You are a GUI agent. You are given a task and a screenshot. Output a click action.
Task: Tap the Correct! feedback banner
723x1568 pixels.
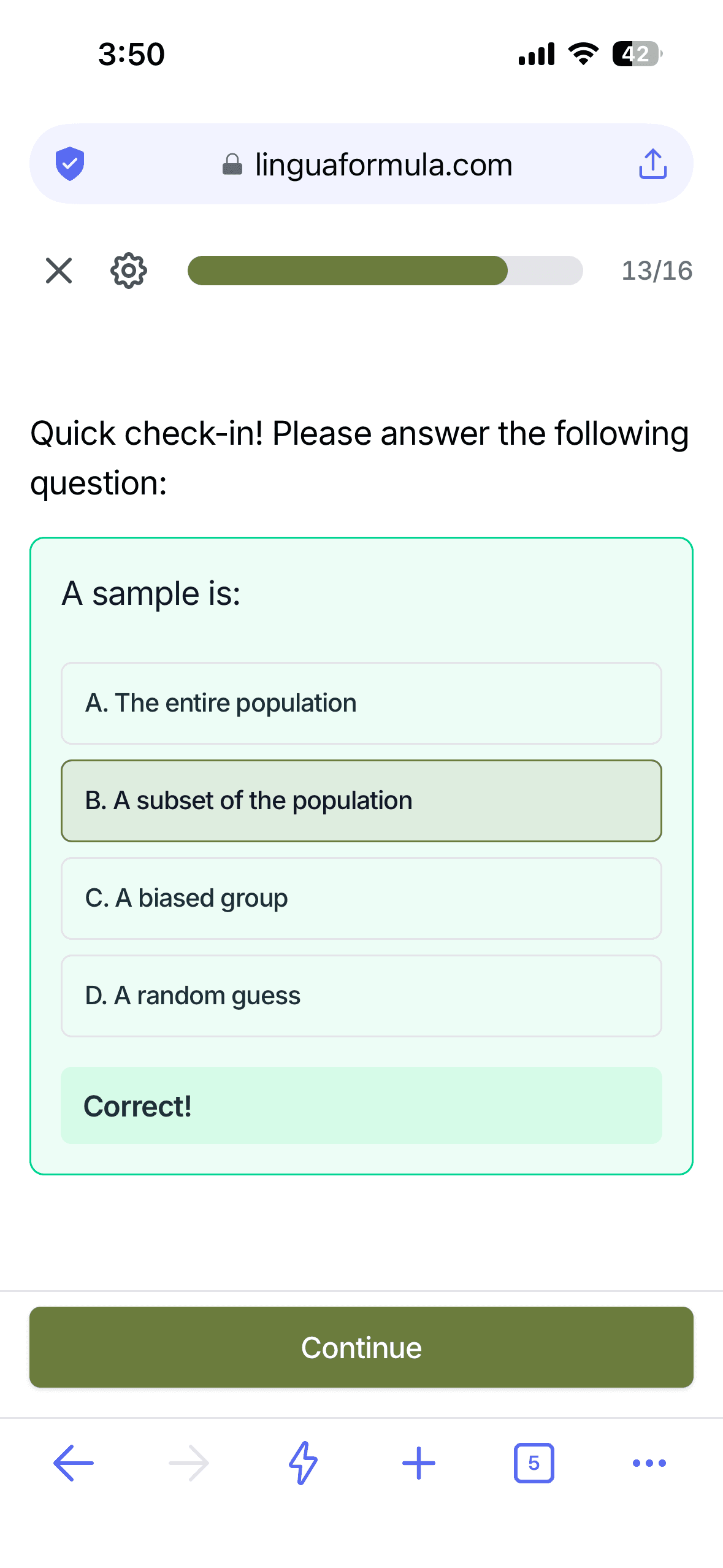coord(361,1105)
